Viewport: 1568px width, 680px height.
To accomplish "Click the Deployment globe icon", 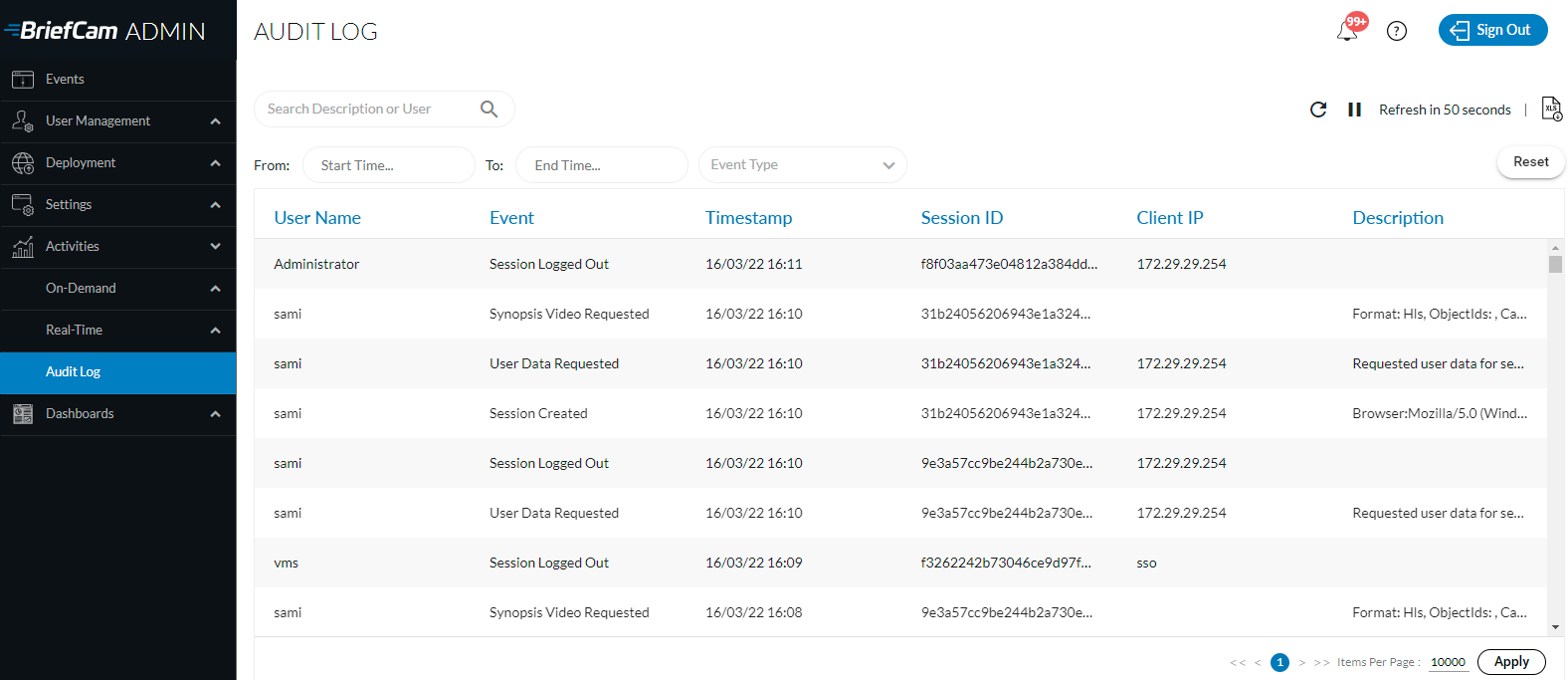I will (x=23, y=163).
